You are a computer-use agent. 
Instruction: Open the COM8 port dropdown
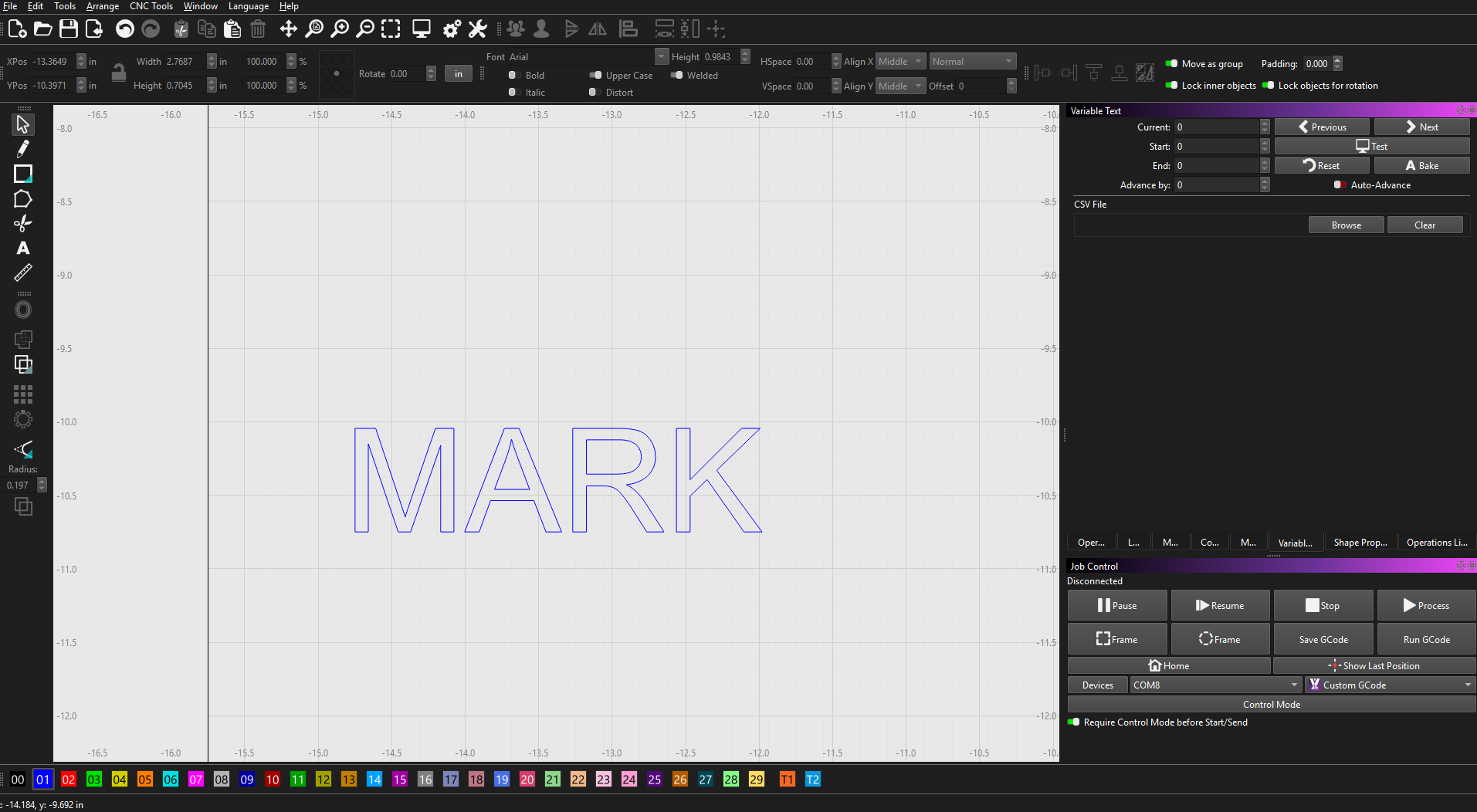click(x=1216, y=685)
